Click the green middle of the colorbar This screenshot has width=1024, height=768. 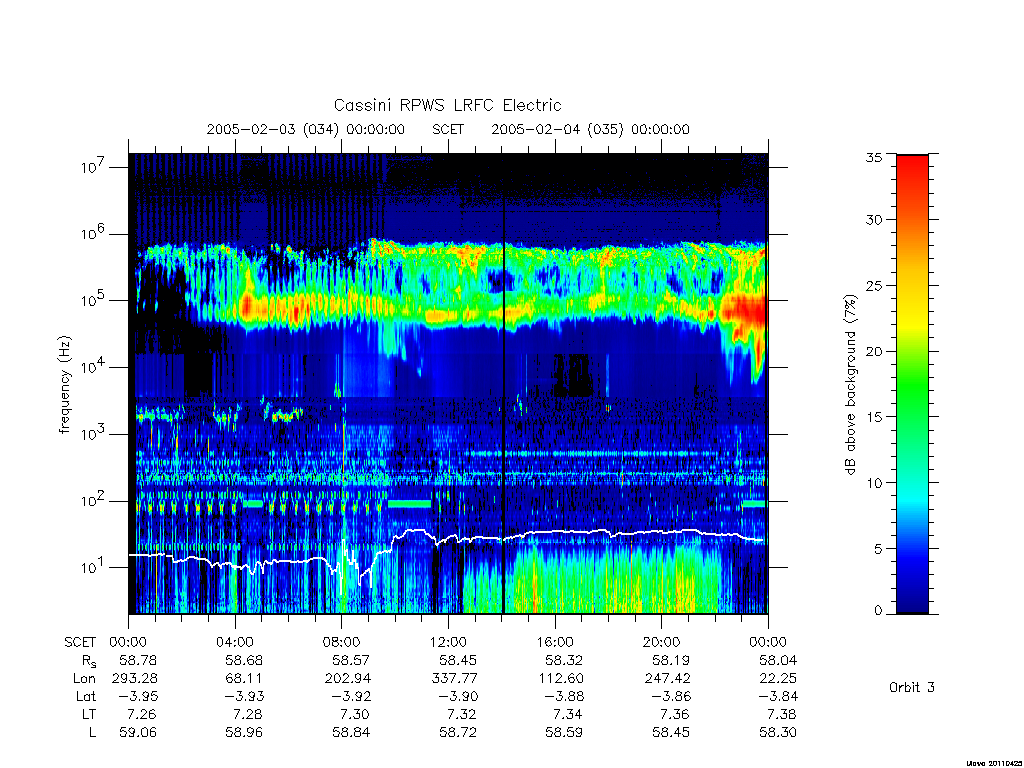(x=912, y=384)
